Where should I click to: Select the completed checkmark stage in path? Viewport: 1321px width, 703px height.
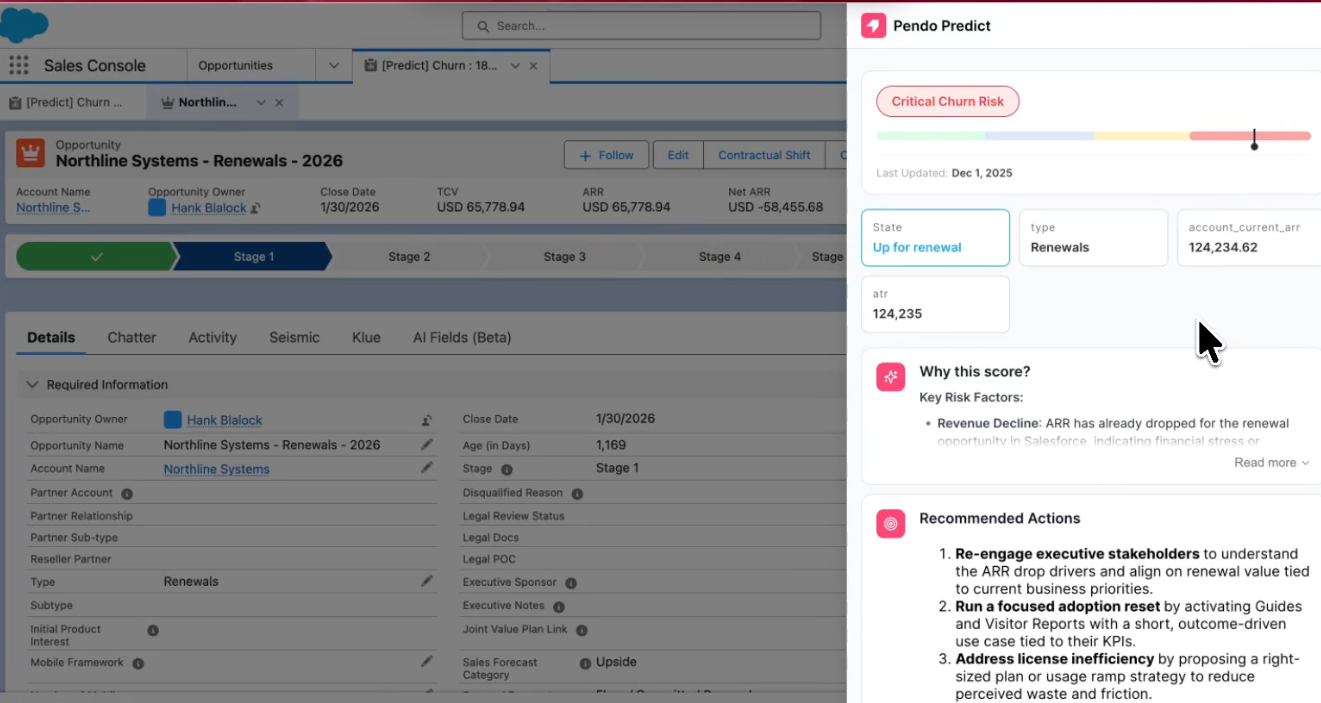point(96,257)
